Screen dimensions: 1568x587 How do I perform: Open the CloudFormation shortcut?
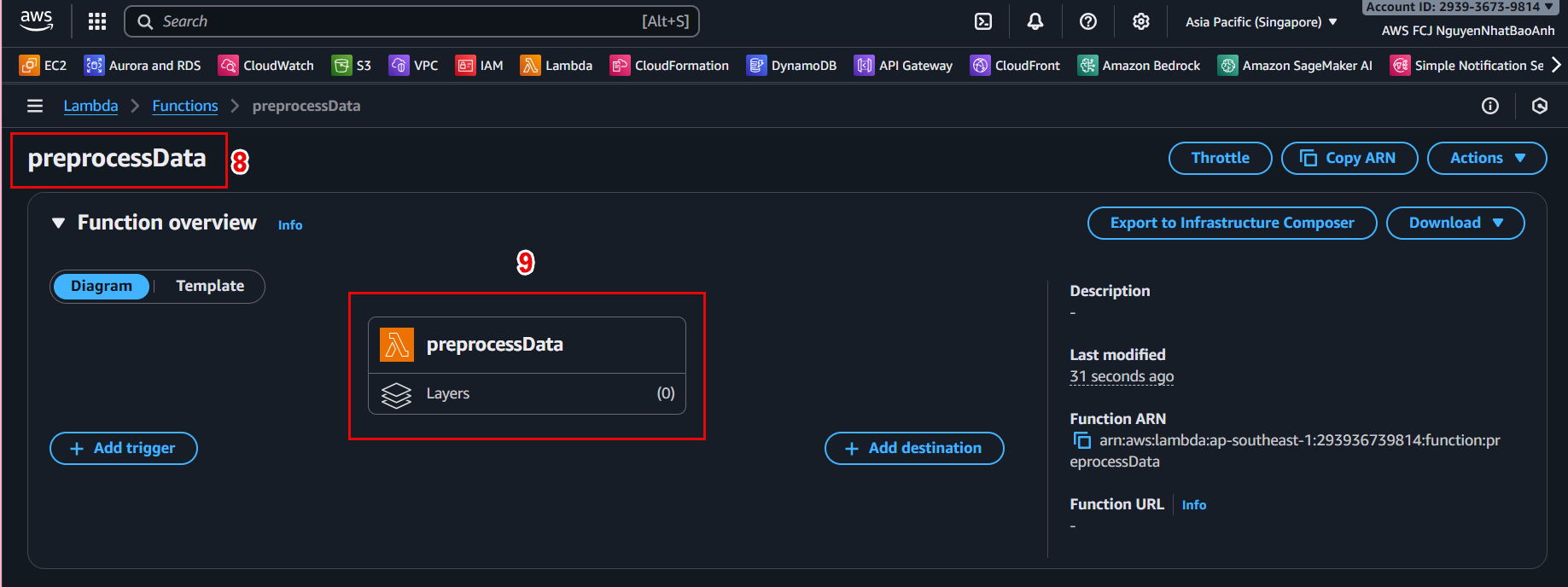pyautogui.click(x=669, y=66)
